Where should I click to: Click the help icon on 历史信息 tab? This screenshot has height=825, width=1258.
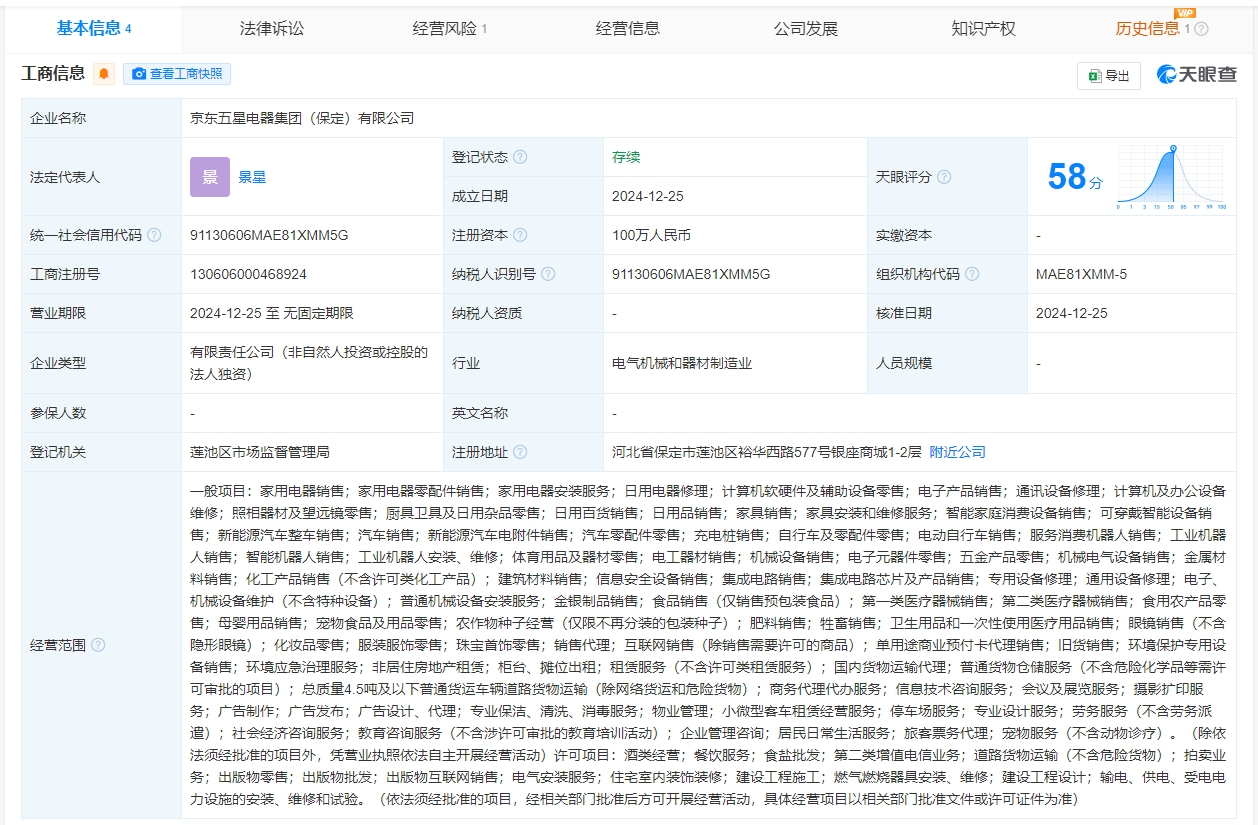click(x=1201, y=29)
